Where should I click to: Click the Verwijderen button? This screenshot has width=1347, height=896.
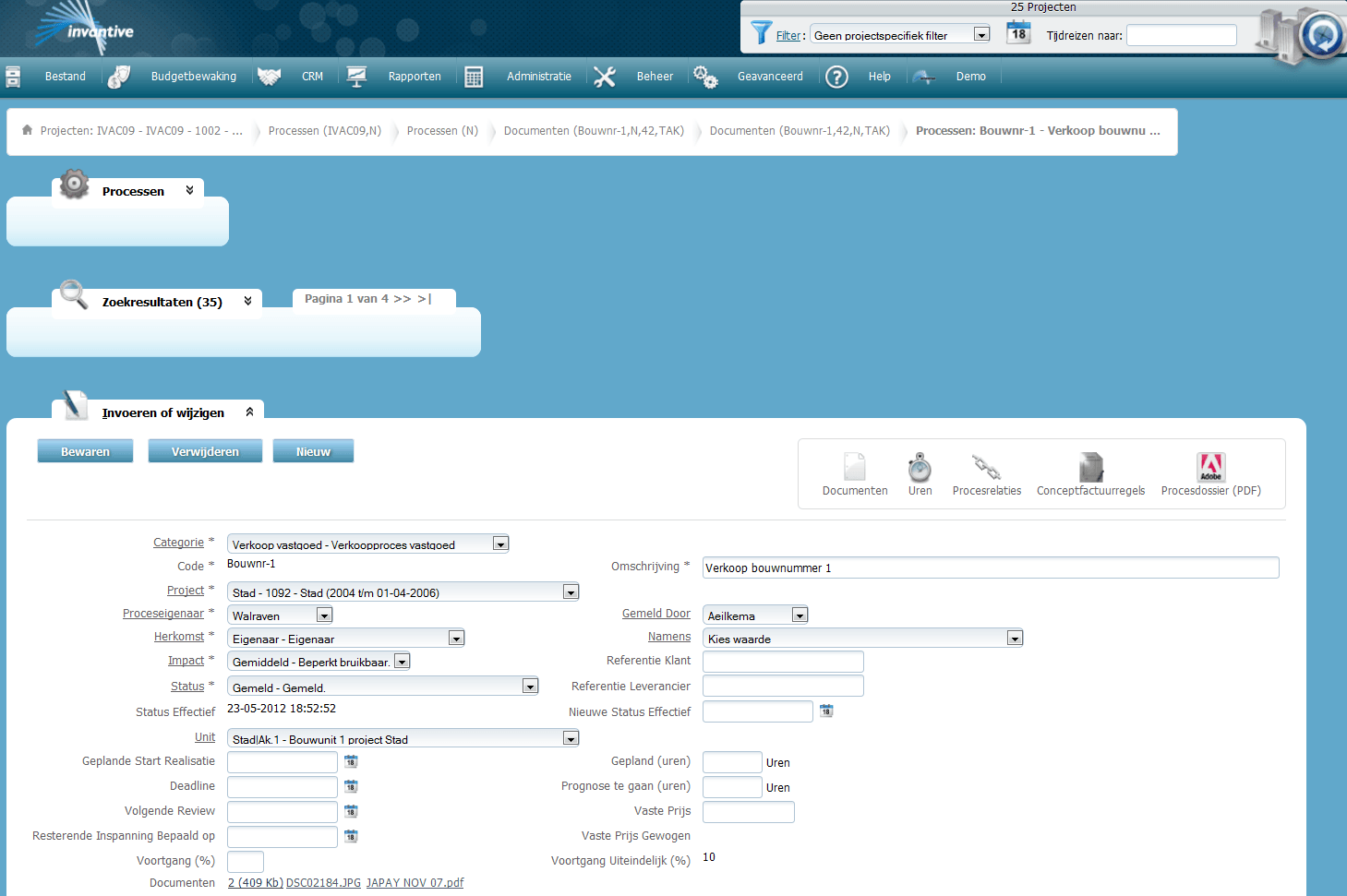(205, 451)
